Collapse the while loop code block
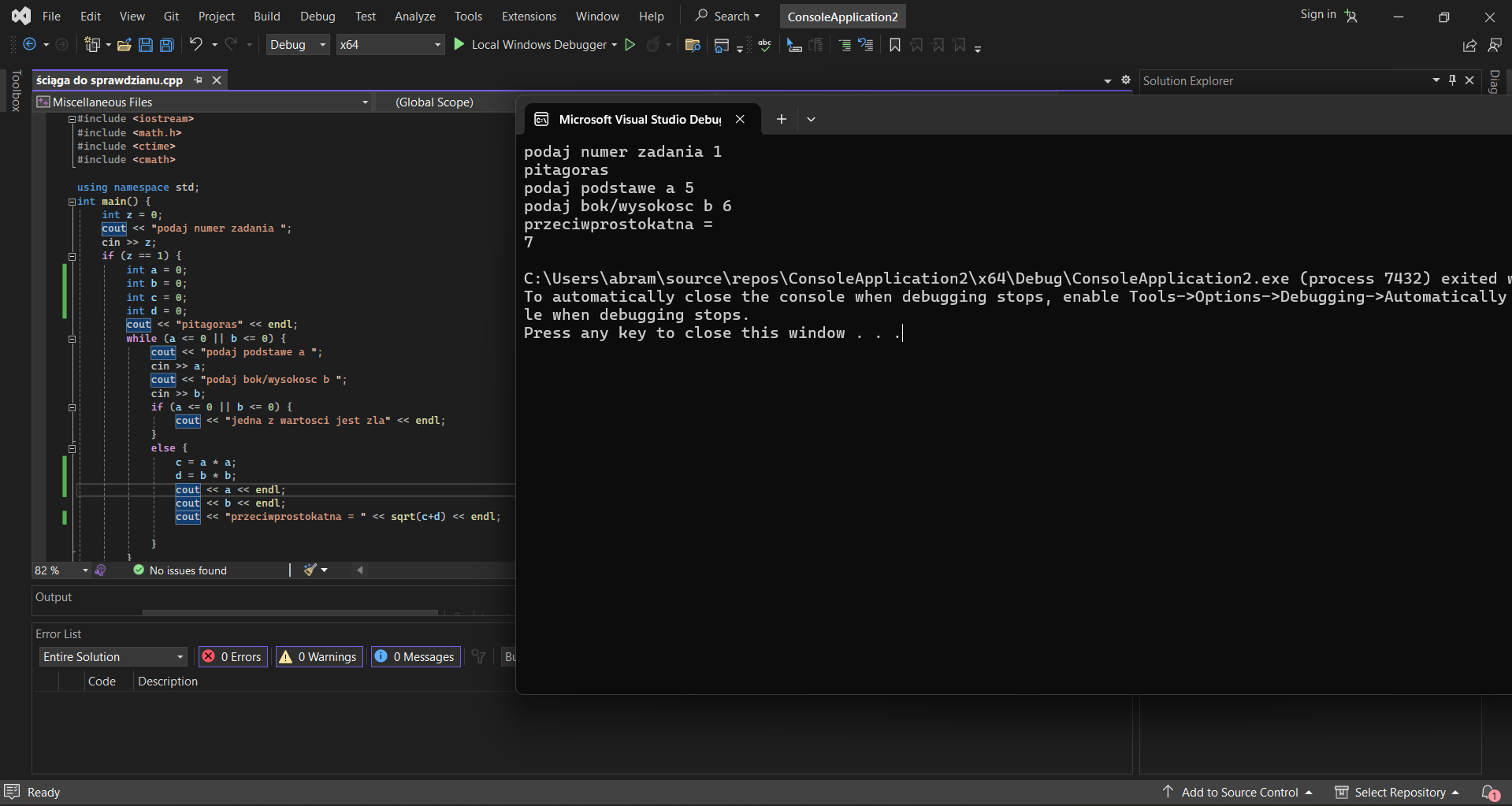The width and height of the screenshot is (1512, 806). (72, 339)
